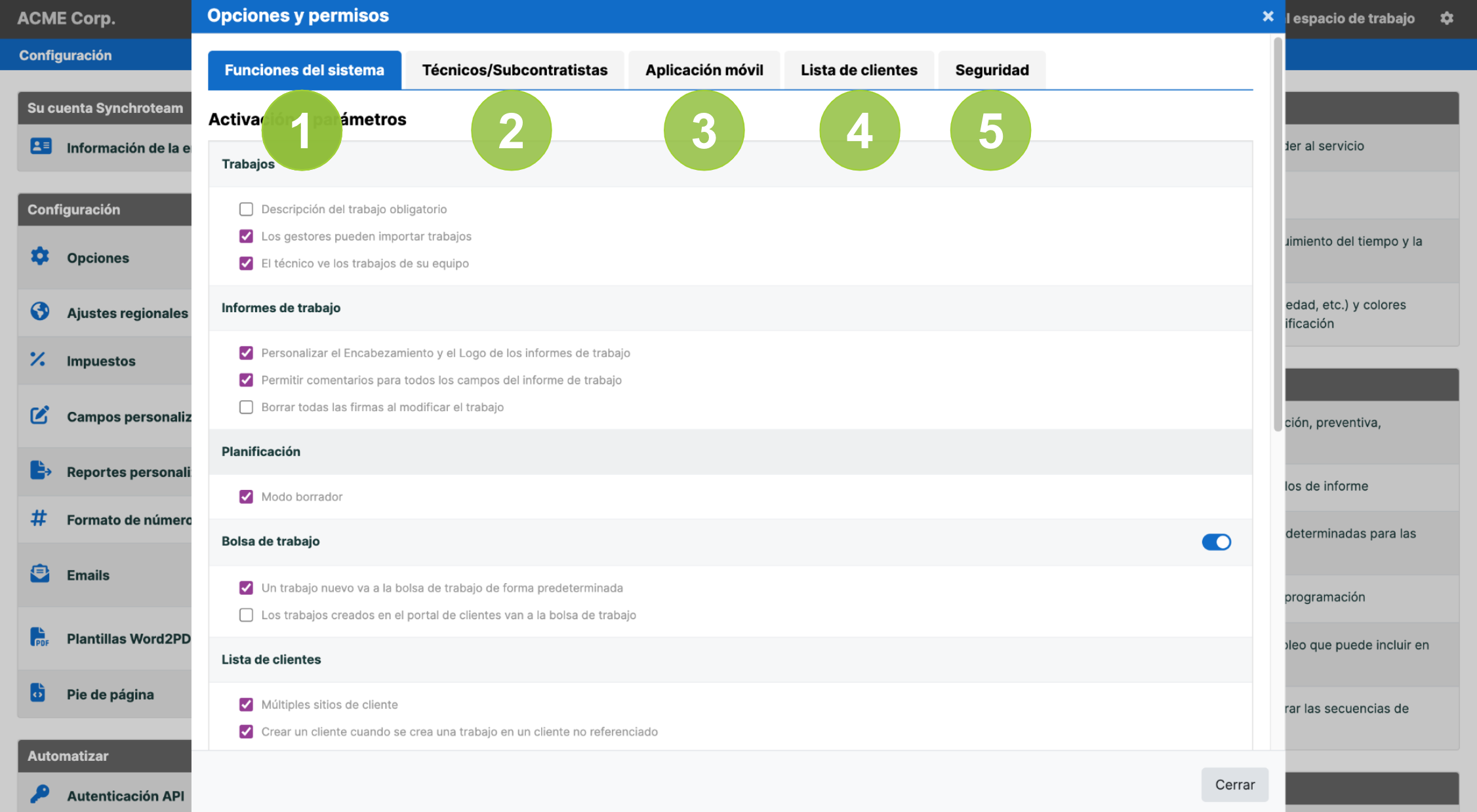
Task: Open Ajustes regionales in the sidebar
Action: point(127,313)
